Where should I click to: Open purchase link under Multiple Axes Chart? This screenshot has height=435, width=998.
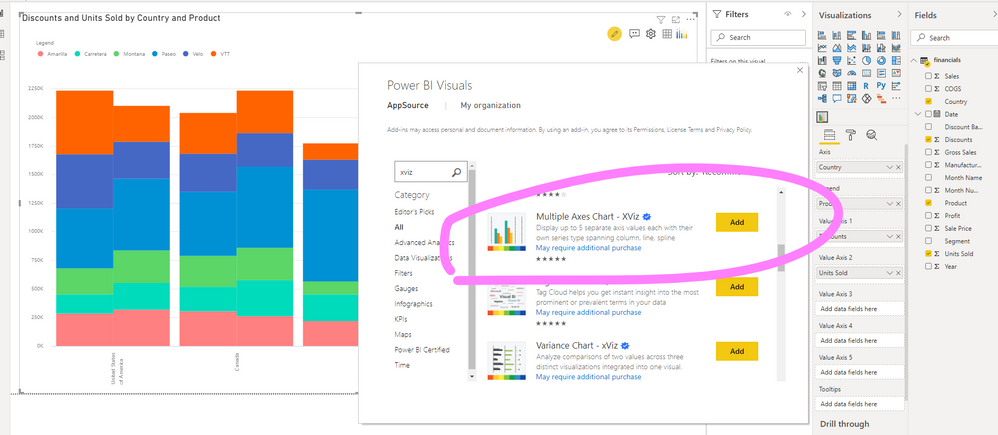[588, 248]
